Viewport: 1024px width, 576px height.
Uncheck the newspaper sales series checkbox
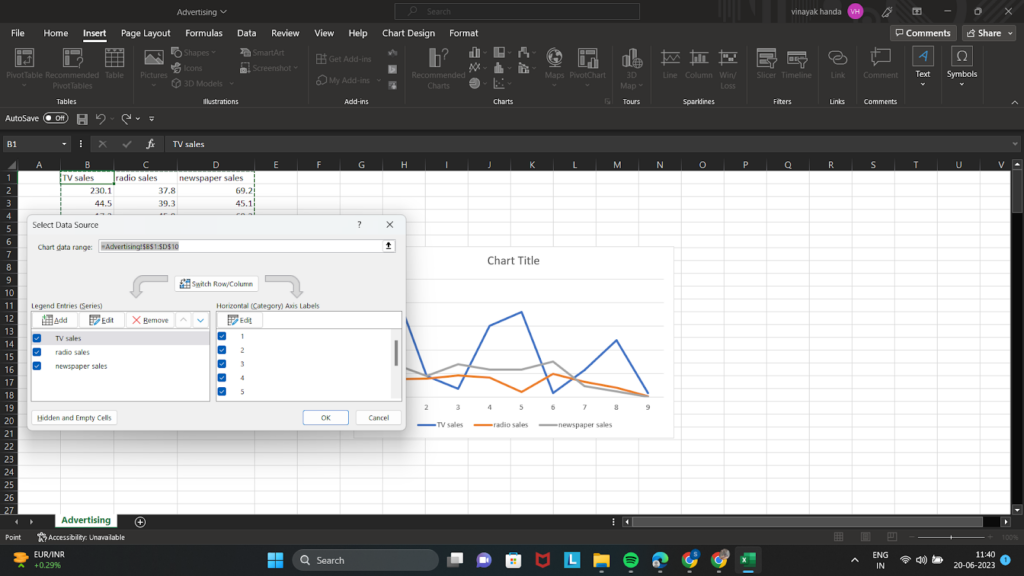point(37,366)
